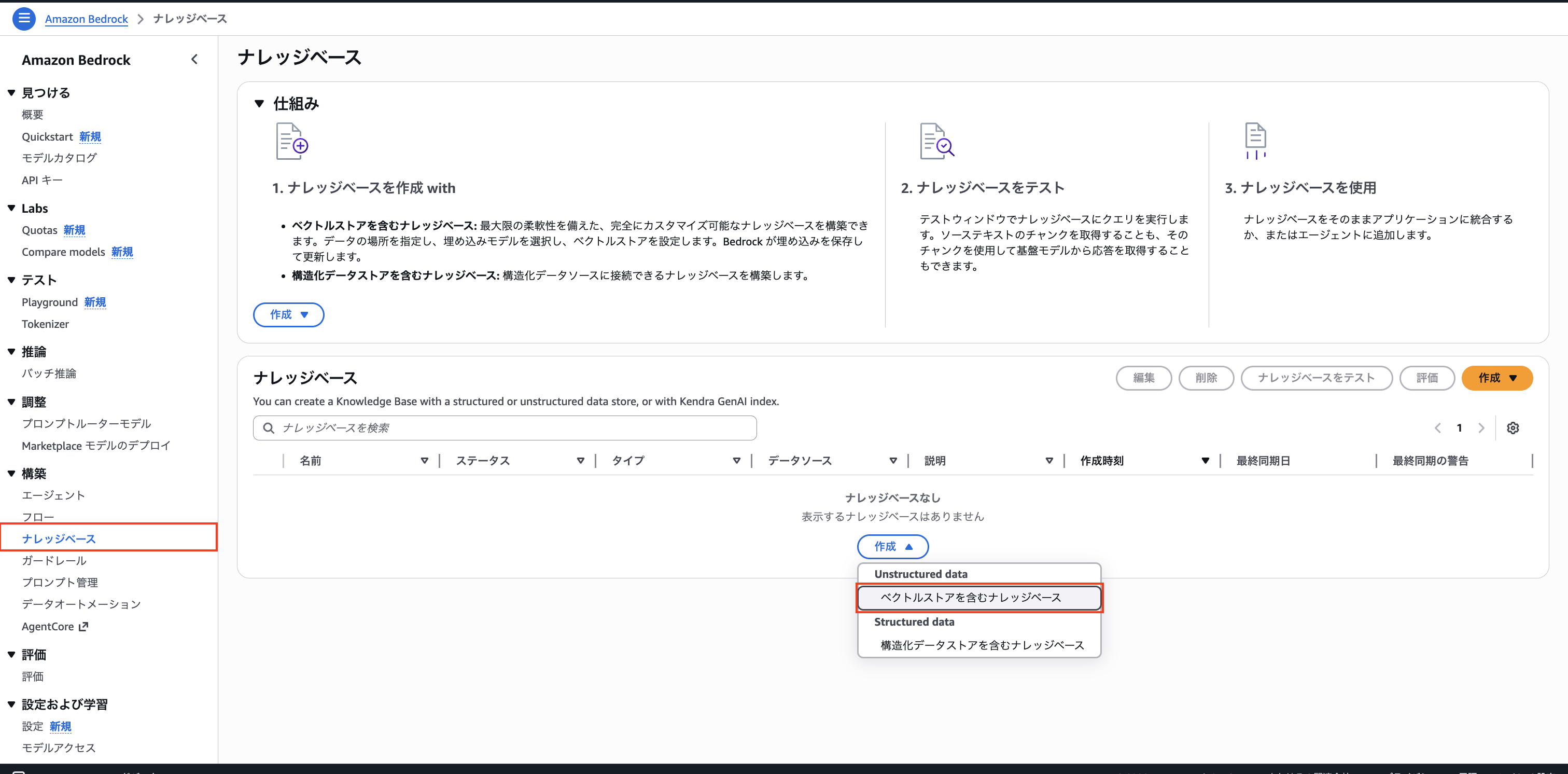Open the blue 作成 dropdown in the 仕組み panel
1568x774 pixels.
(x=288, y=315)
